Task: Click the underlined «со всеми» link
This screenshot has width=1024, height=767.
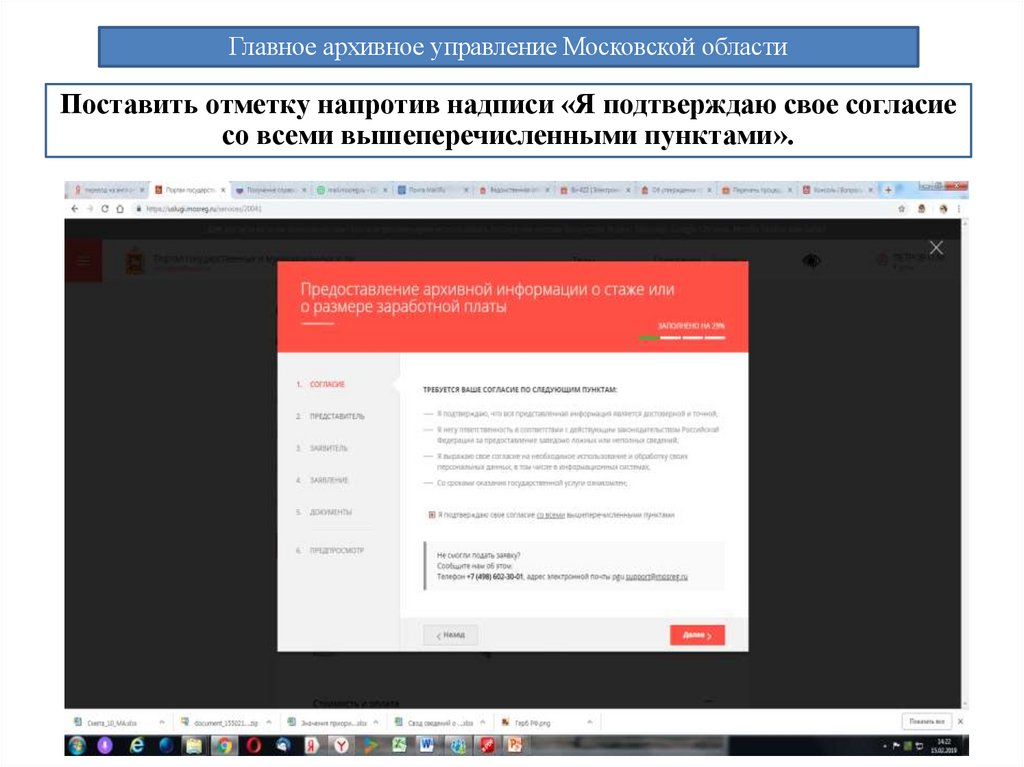Action: point(551,515)
